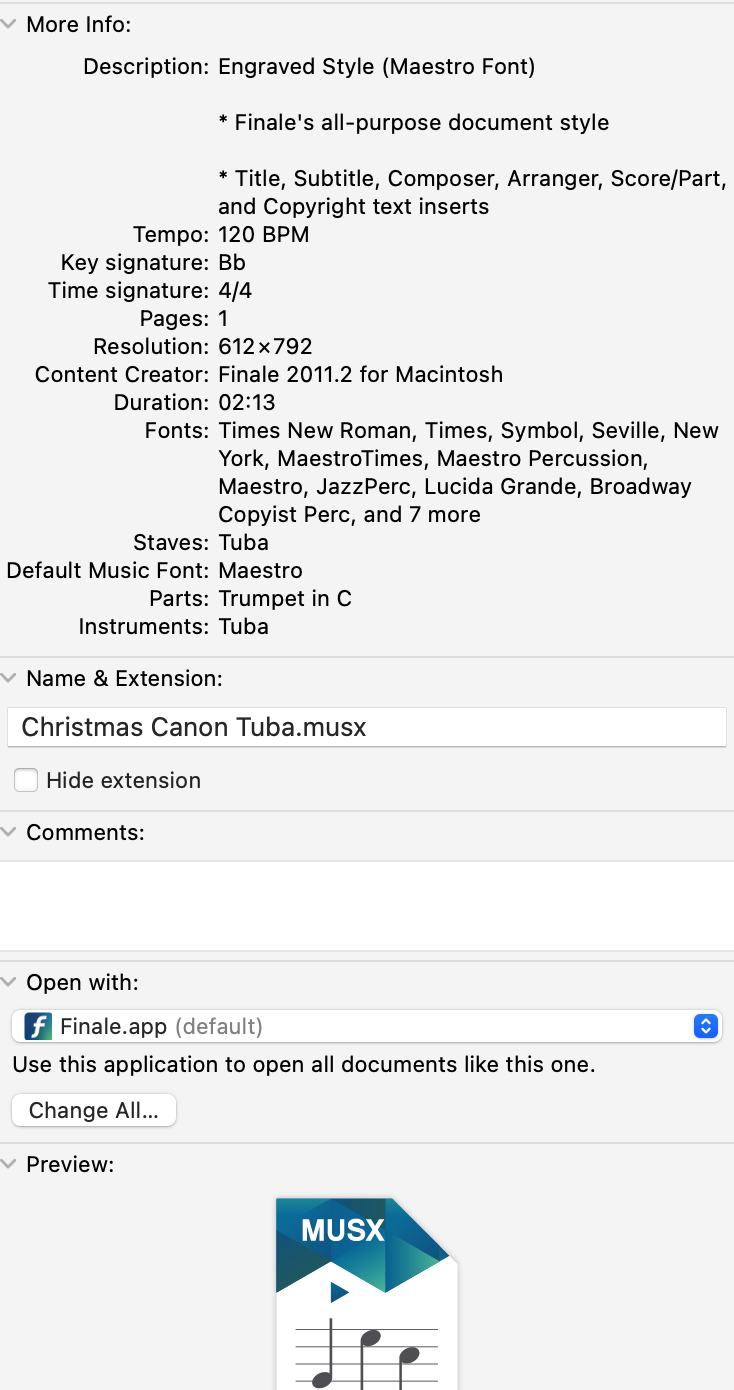Image resolution: width=734 pixels, height=1390 pixels.
Task: Click the blue up-down arrows beside Finale.app
Action: [x=706, y=1027]
